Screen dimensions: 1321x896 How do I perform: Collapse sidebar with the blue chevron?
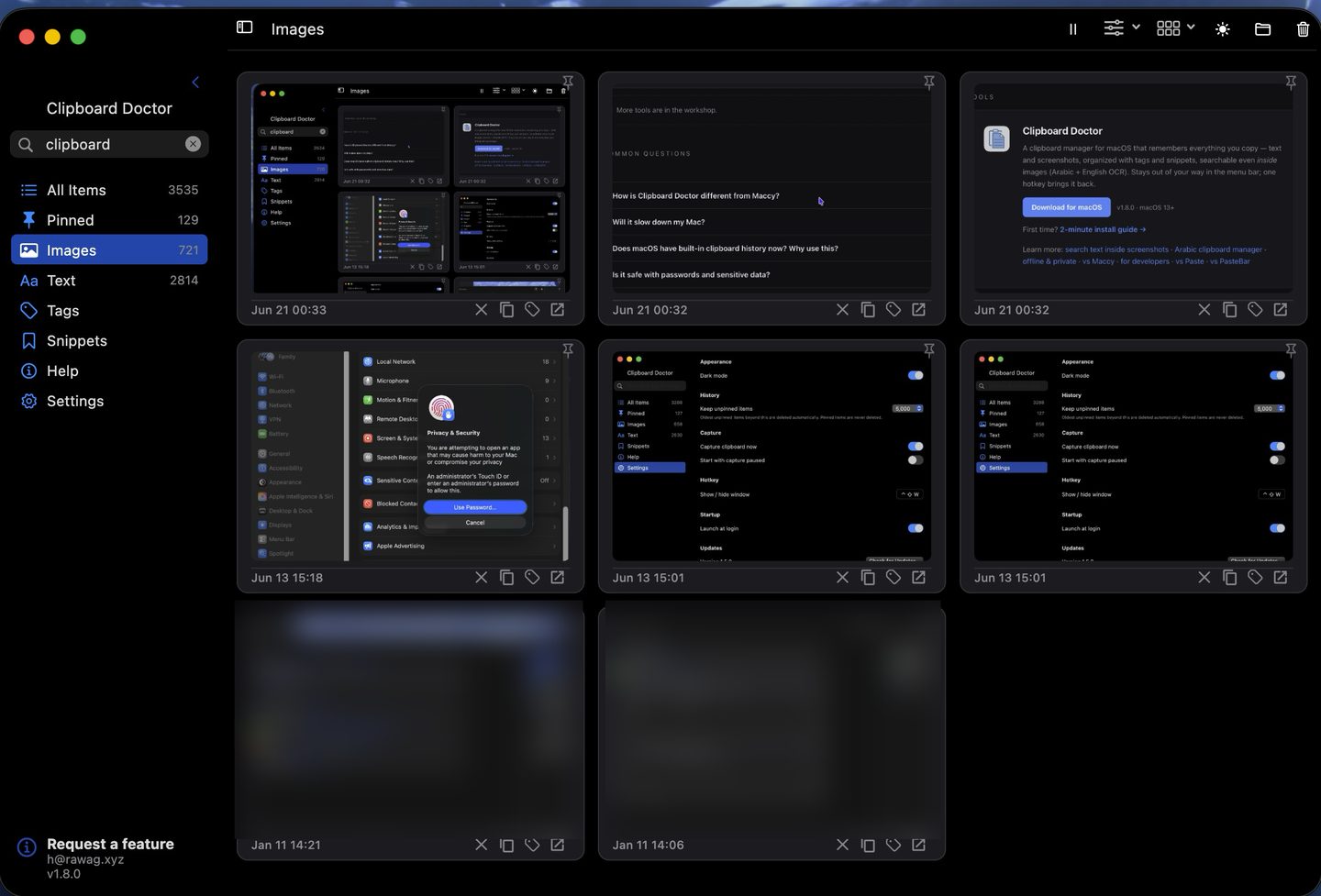click(195, 83)
